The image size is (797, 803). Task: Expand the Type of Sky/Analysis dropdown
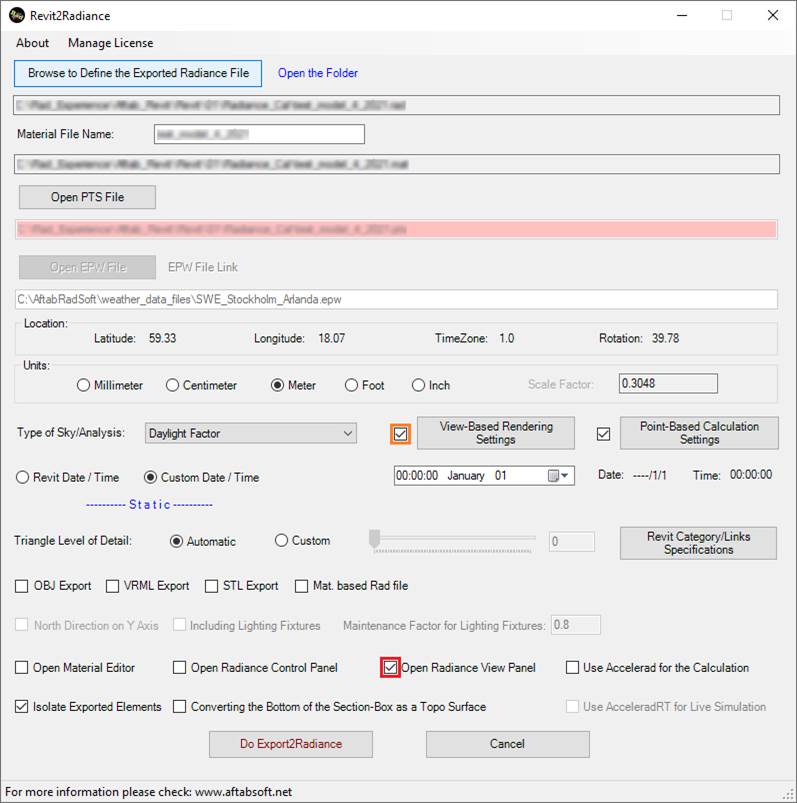click(x=250, y=433)
